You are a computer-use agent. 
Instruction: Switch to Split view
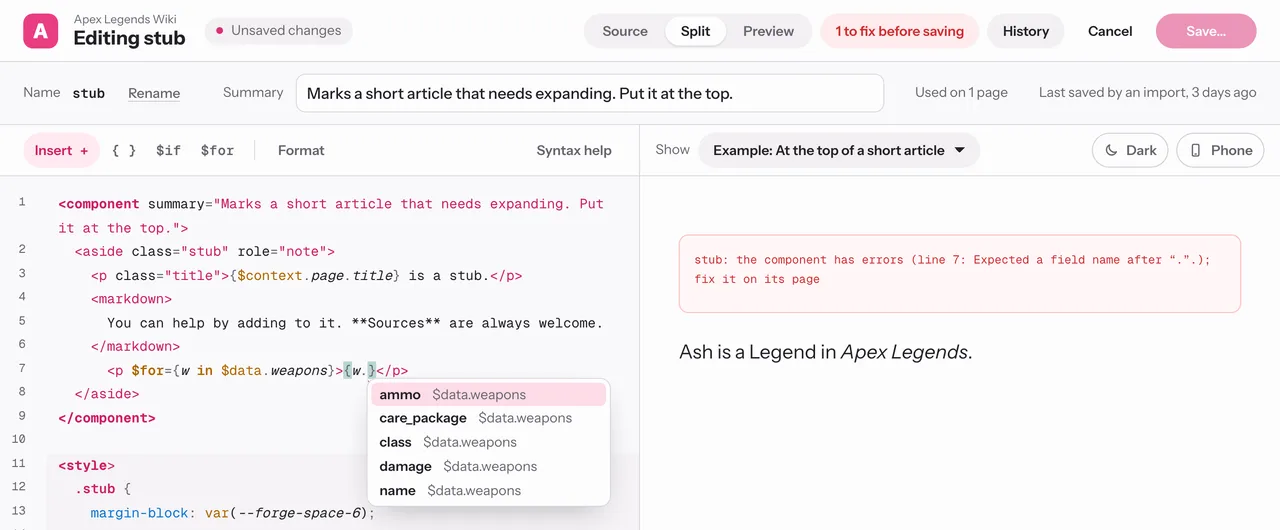coord(696,31)
